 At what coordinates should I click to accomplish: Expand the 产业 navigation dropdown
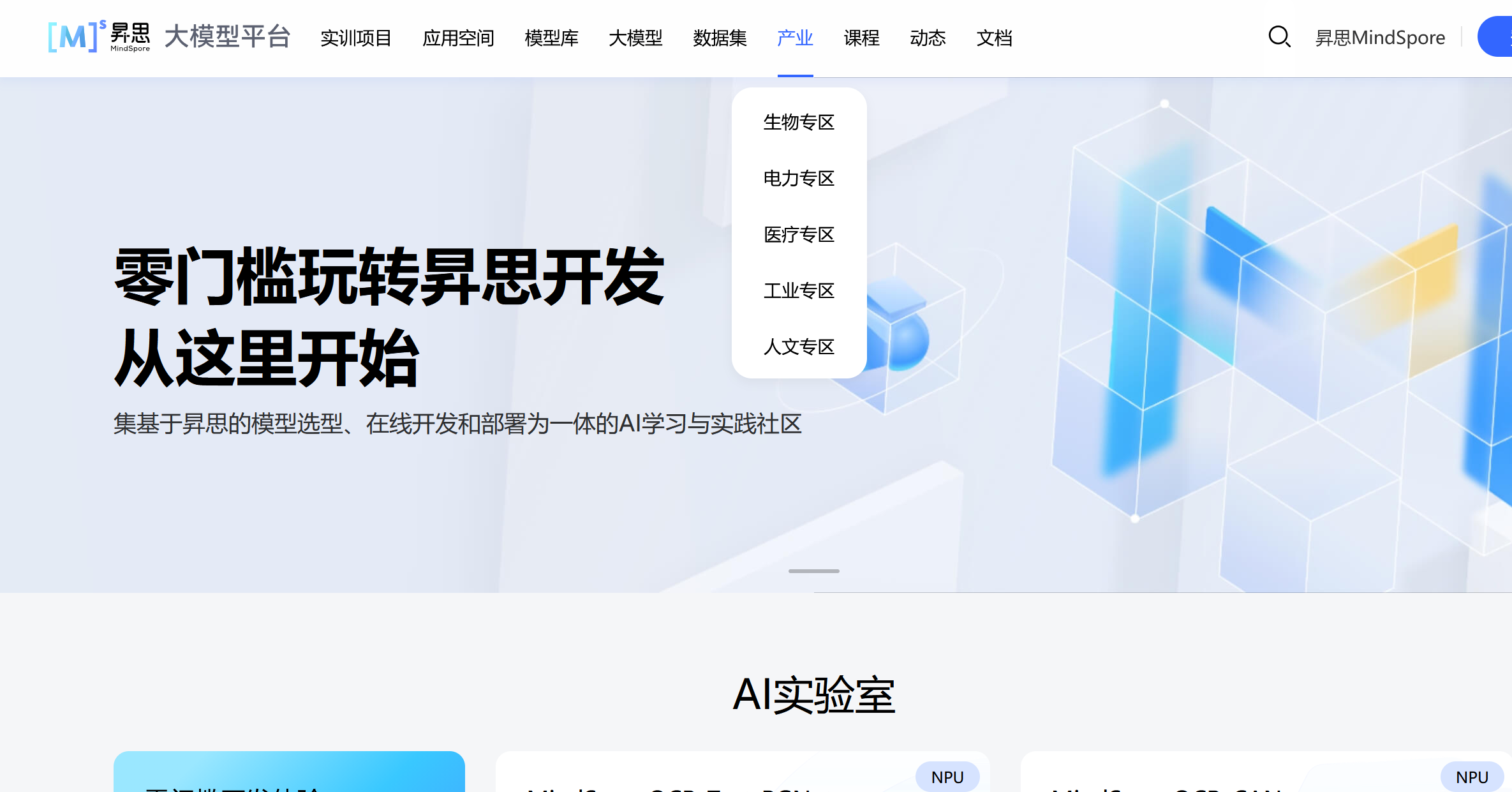click(x=795, y=38)
